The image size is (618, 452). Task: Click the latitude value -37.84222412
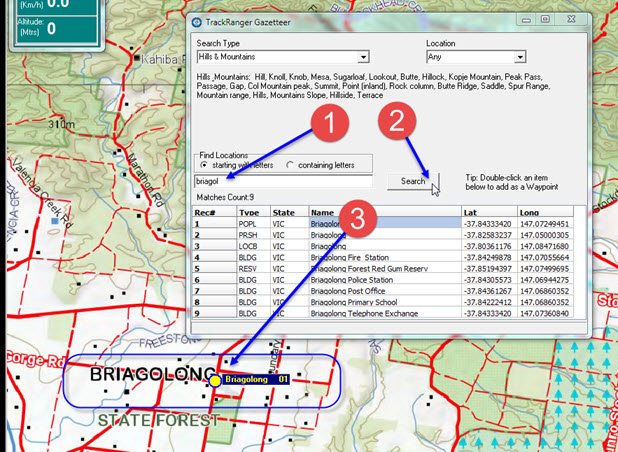[488, 302]
